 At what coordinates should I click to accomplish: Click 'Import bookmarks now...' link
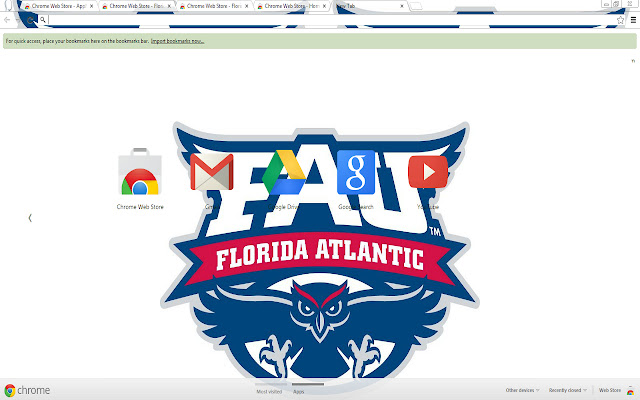coord(178,41)
